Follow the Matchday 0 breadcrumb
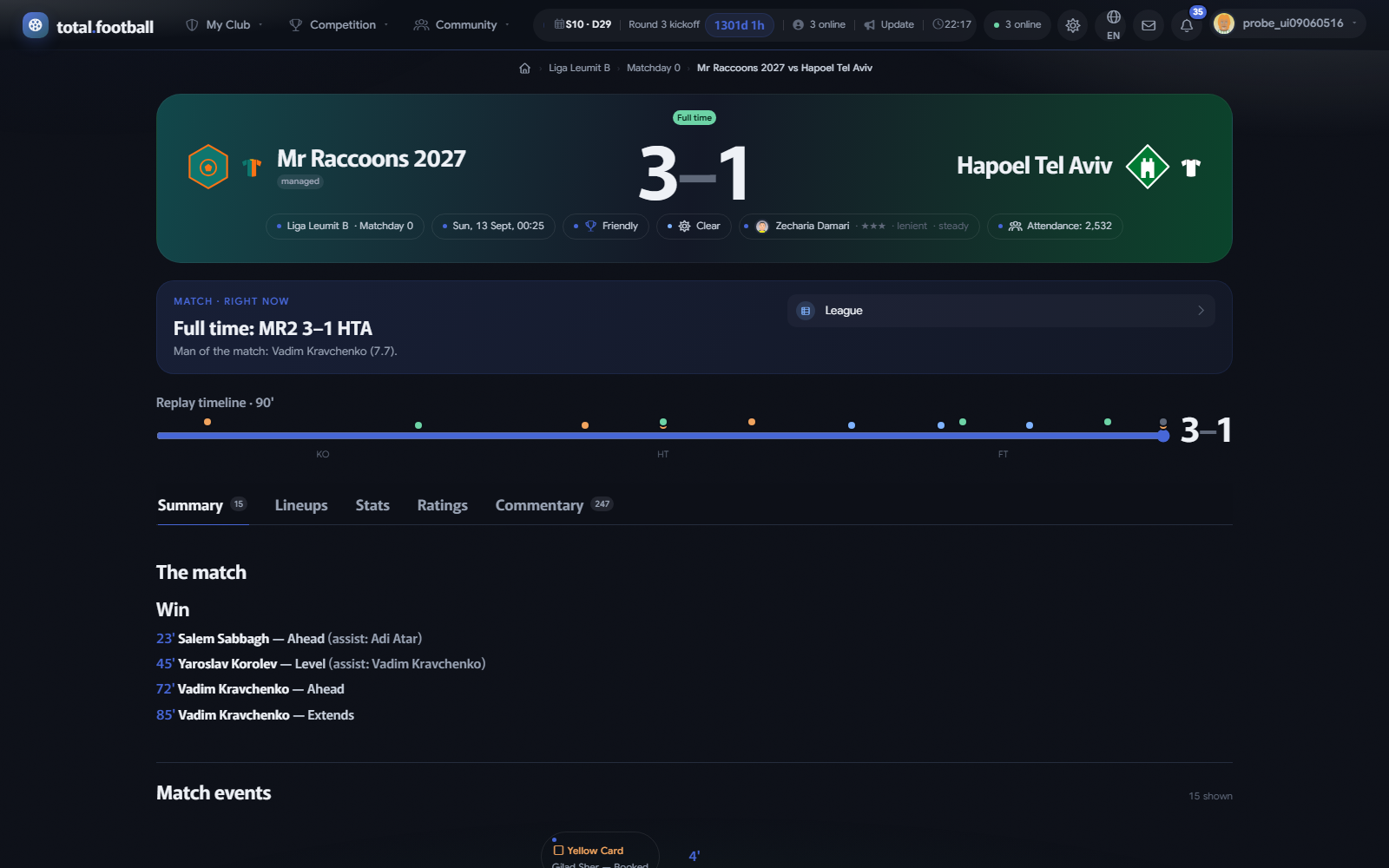 (654, 68)
